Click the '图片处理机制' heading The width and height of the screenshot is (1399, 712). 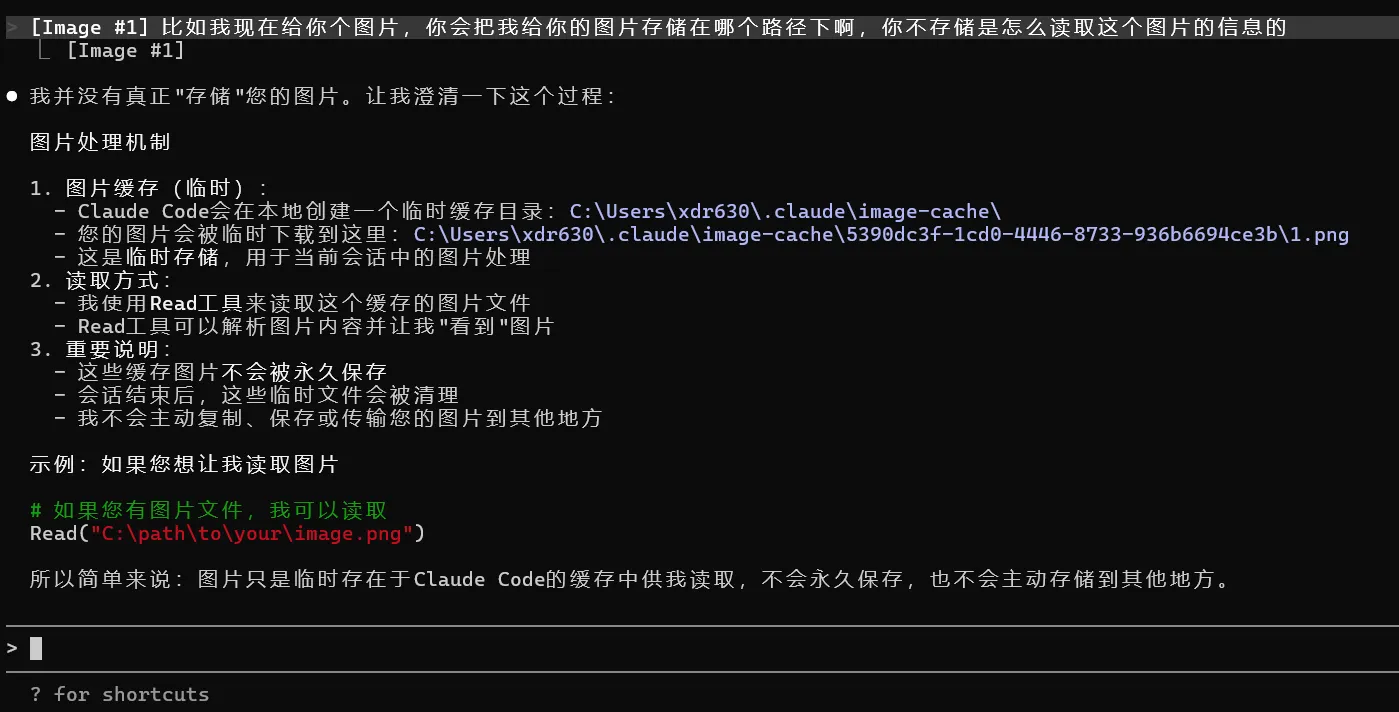click(100, 142)
